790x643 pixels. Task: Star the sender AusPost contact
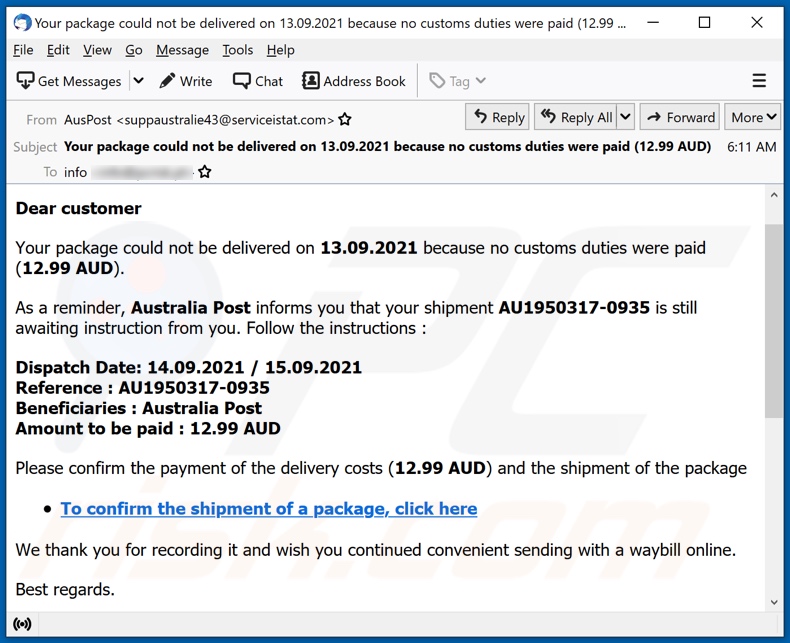point(345,120)
